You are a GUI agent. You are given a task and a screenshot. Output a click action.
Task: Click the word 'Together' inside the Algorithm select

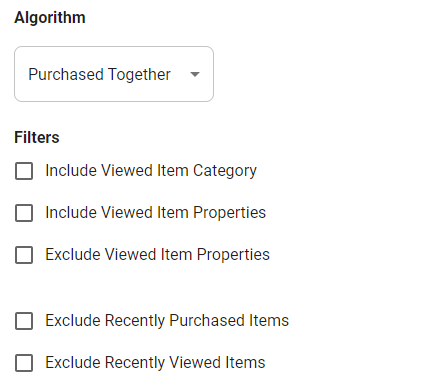[x=139, y=75]
